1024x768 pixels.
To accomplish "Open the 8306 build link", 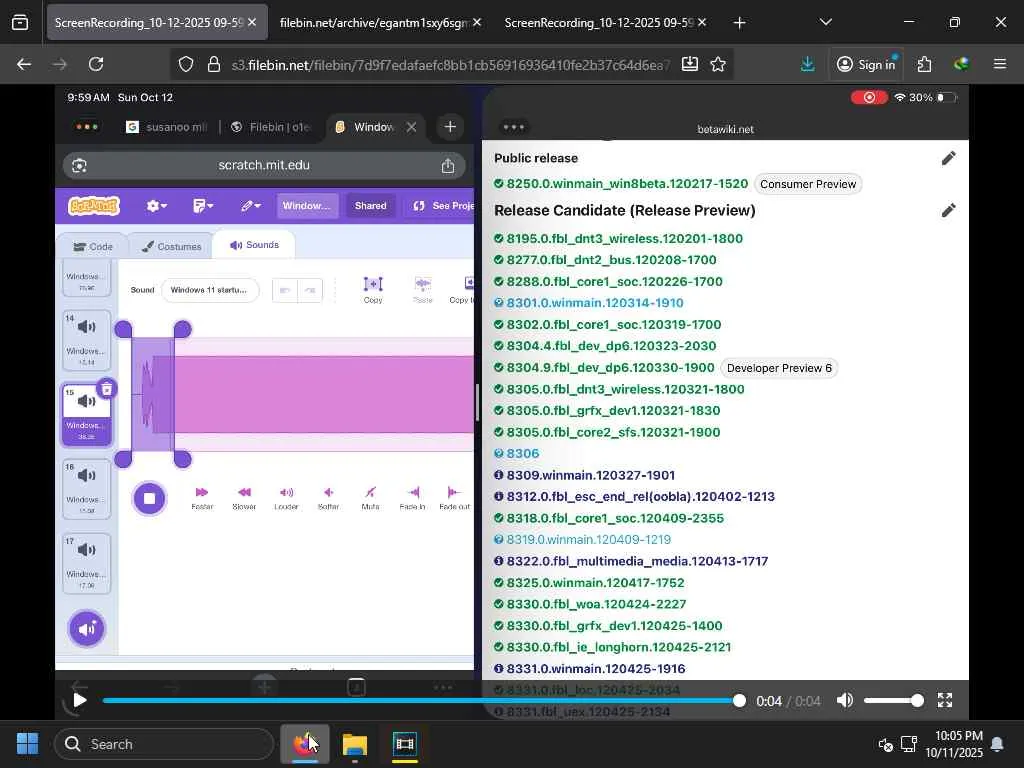I will (522, 453).
